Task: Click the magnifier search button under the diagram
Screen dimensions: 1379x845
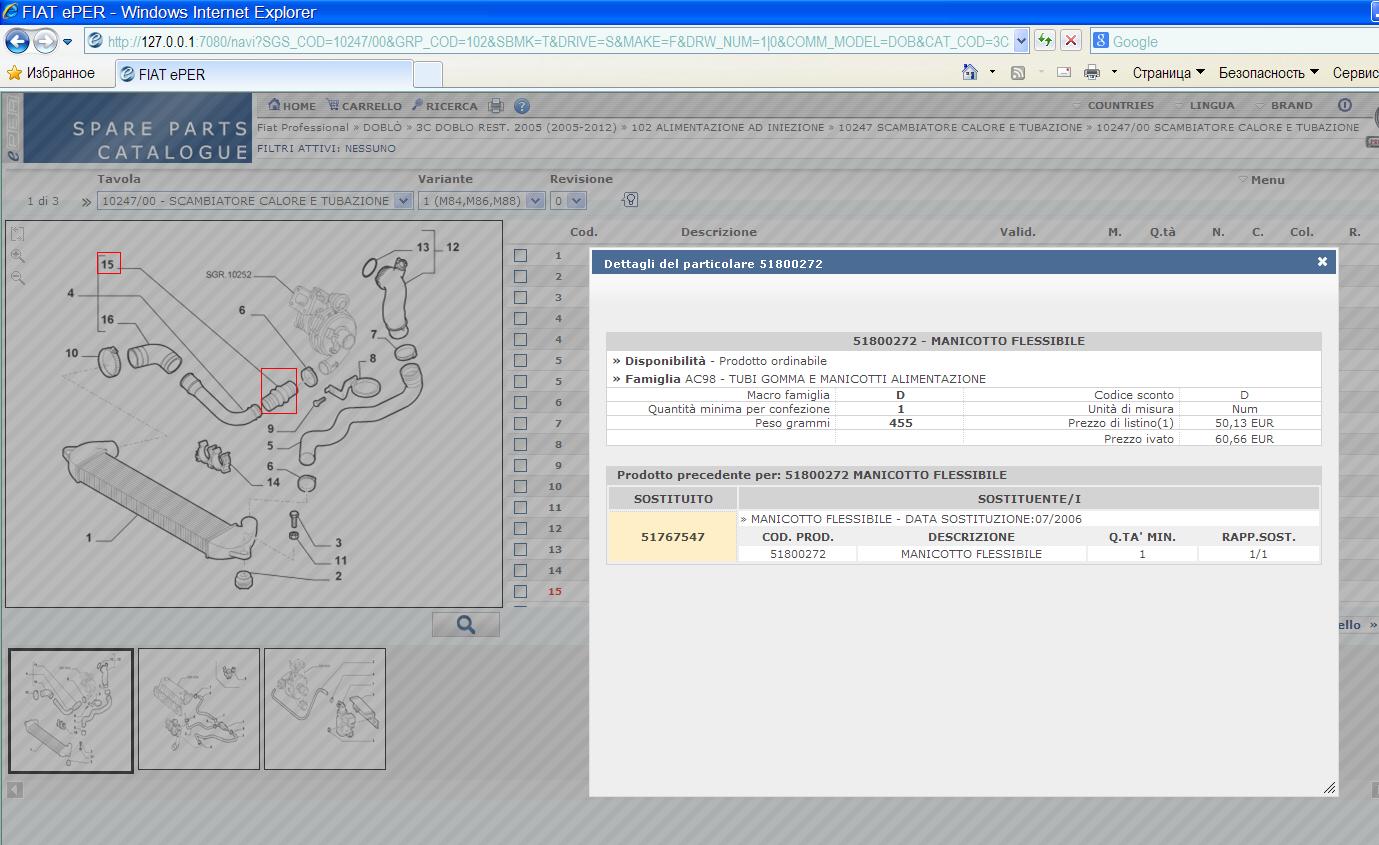Action: click(x=465, y=625)
